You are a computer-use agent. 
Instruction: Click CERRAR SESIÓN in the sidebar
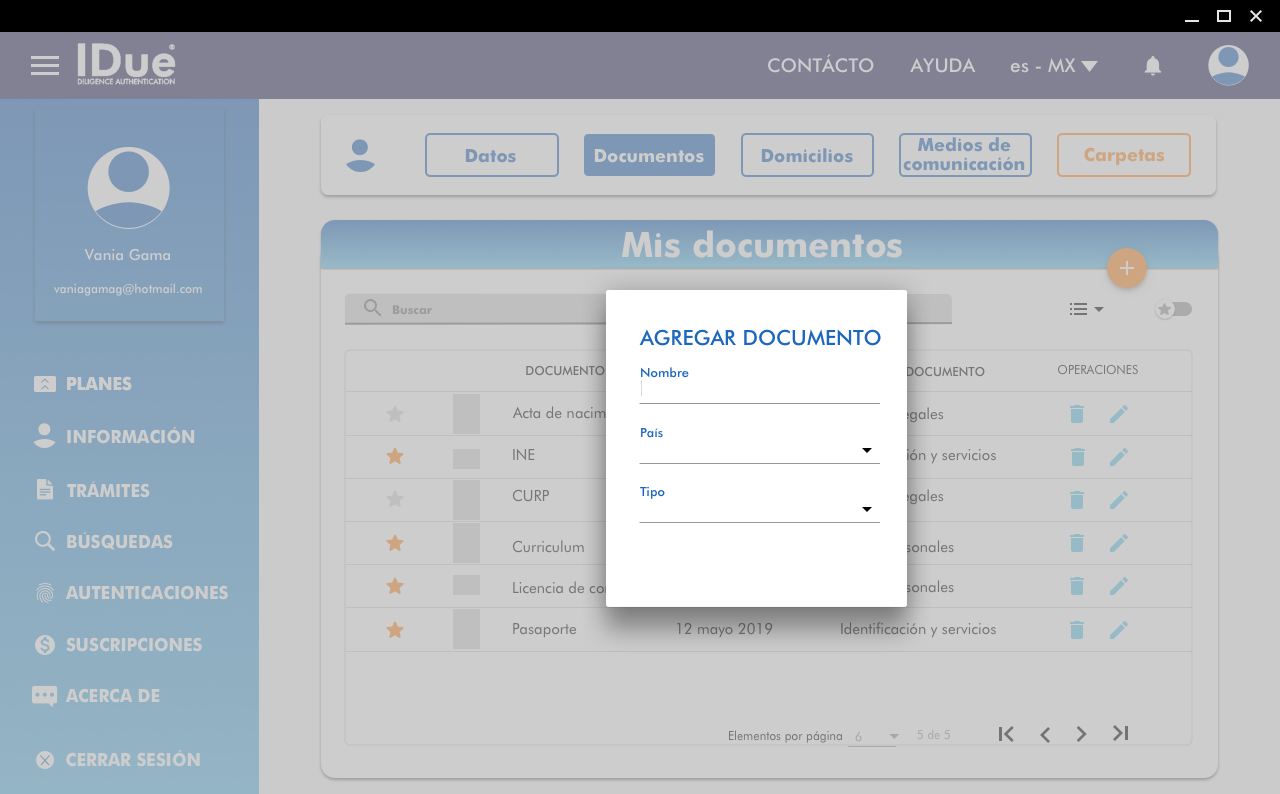point(132,760)
